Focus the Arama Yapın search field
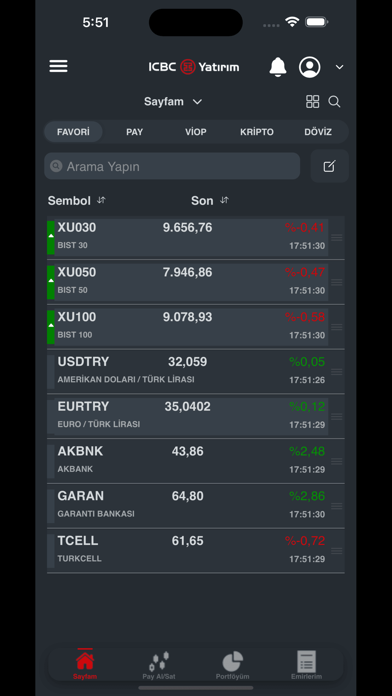Viewport: 392px width, 696px height. tap(172, 166)
